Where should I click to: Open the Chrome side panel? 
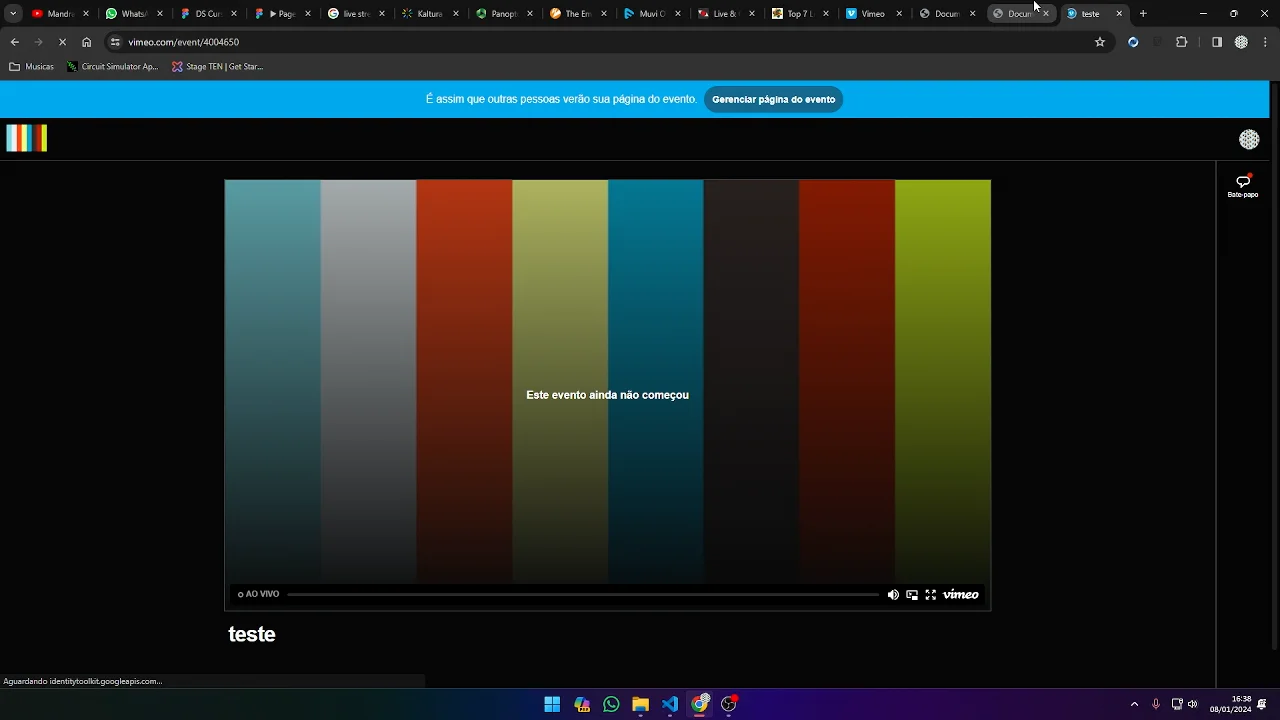pos(1217,42)
